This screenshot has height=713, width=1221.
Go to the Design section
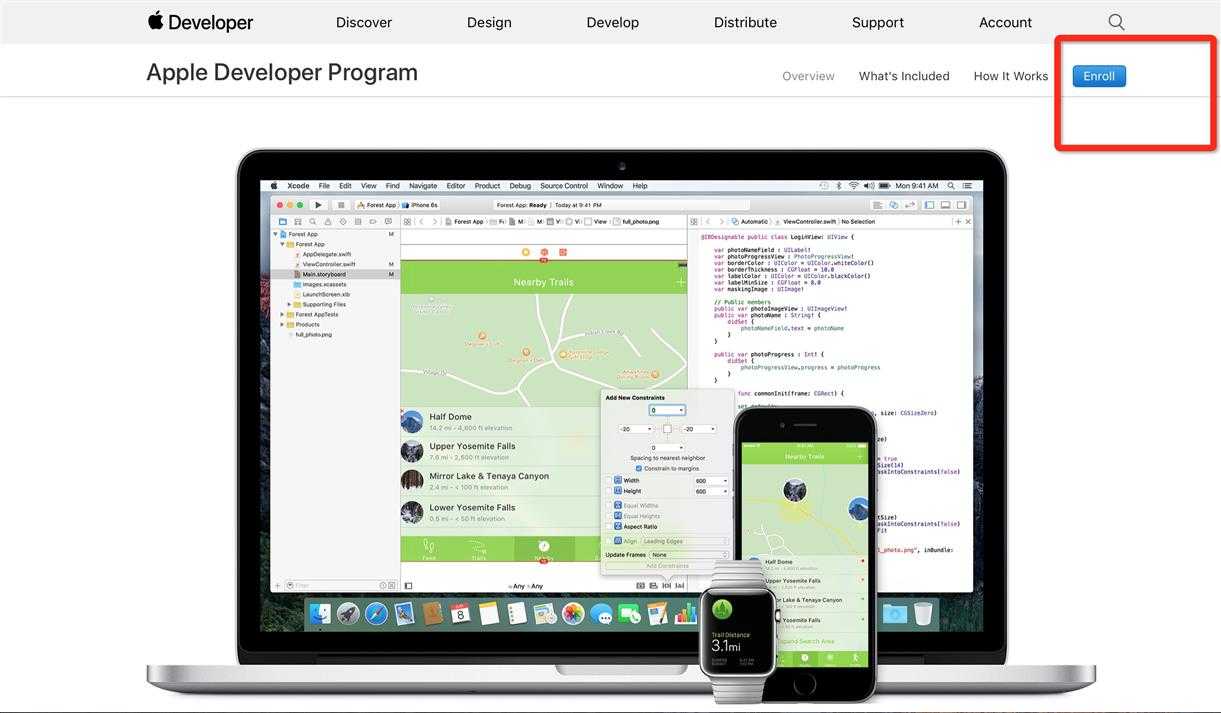pyautogui.click(x=489, y=22)
